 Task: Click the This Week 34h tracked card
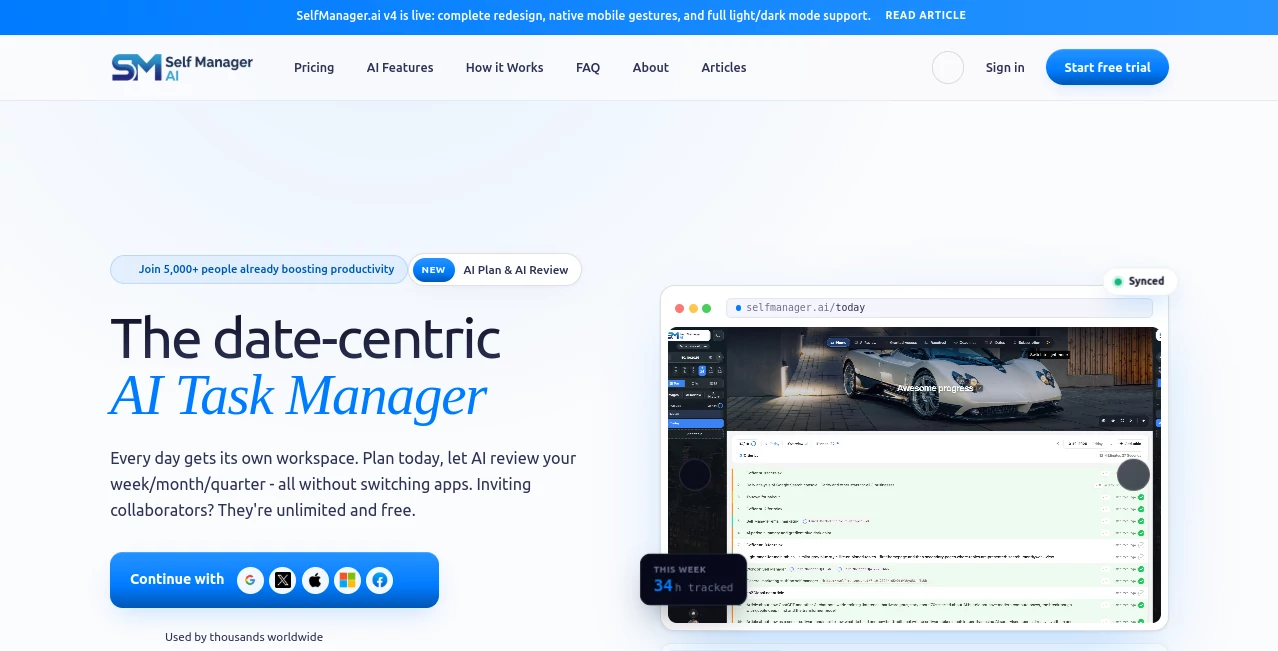[693, 579]
